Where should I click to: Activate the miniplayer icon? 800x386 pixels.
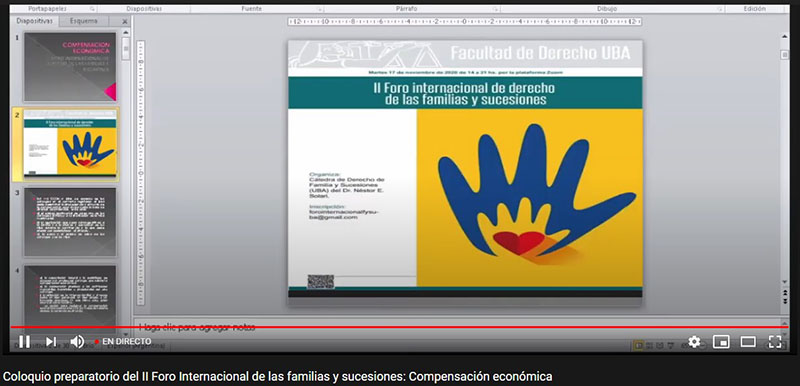coord(721,342)
